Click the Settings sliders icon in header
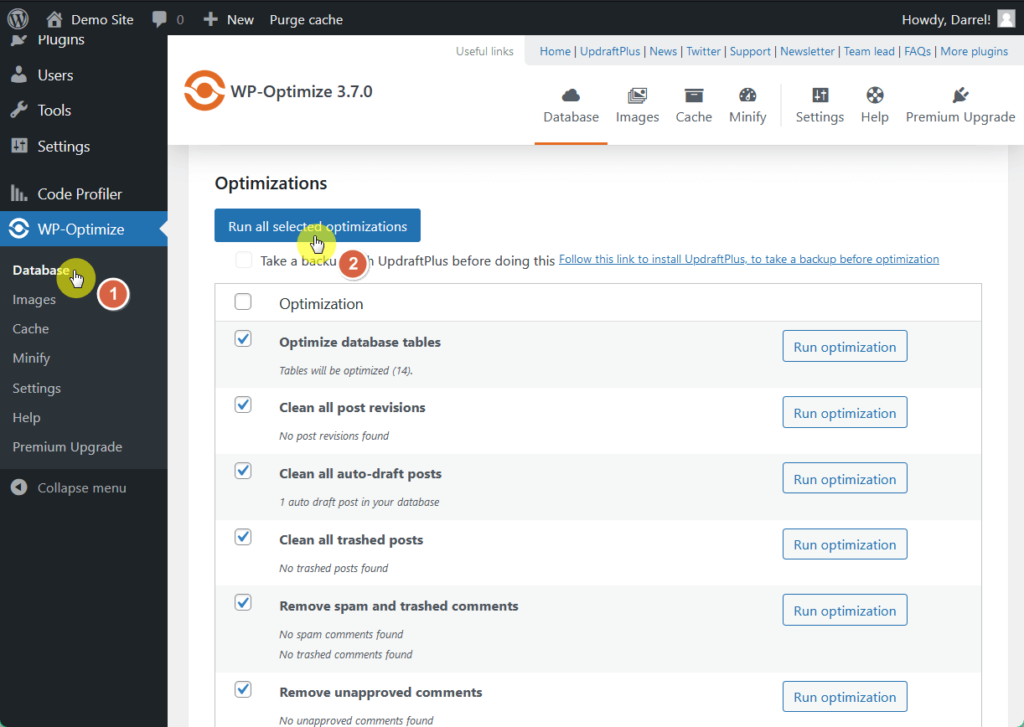This screenshot has width=1024, height=727. click(x=820, y=95)
